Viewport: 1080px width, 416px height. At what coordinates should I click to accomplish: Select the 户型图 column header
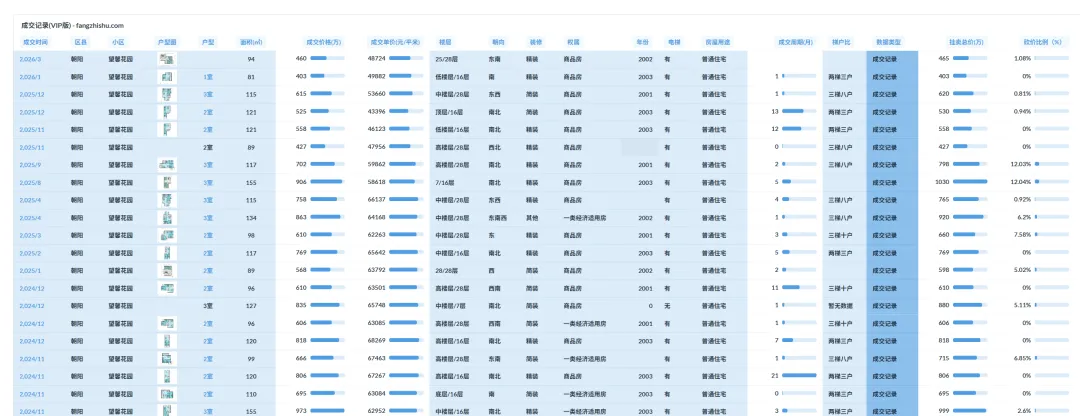coord(167,42)
